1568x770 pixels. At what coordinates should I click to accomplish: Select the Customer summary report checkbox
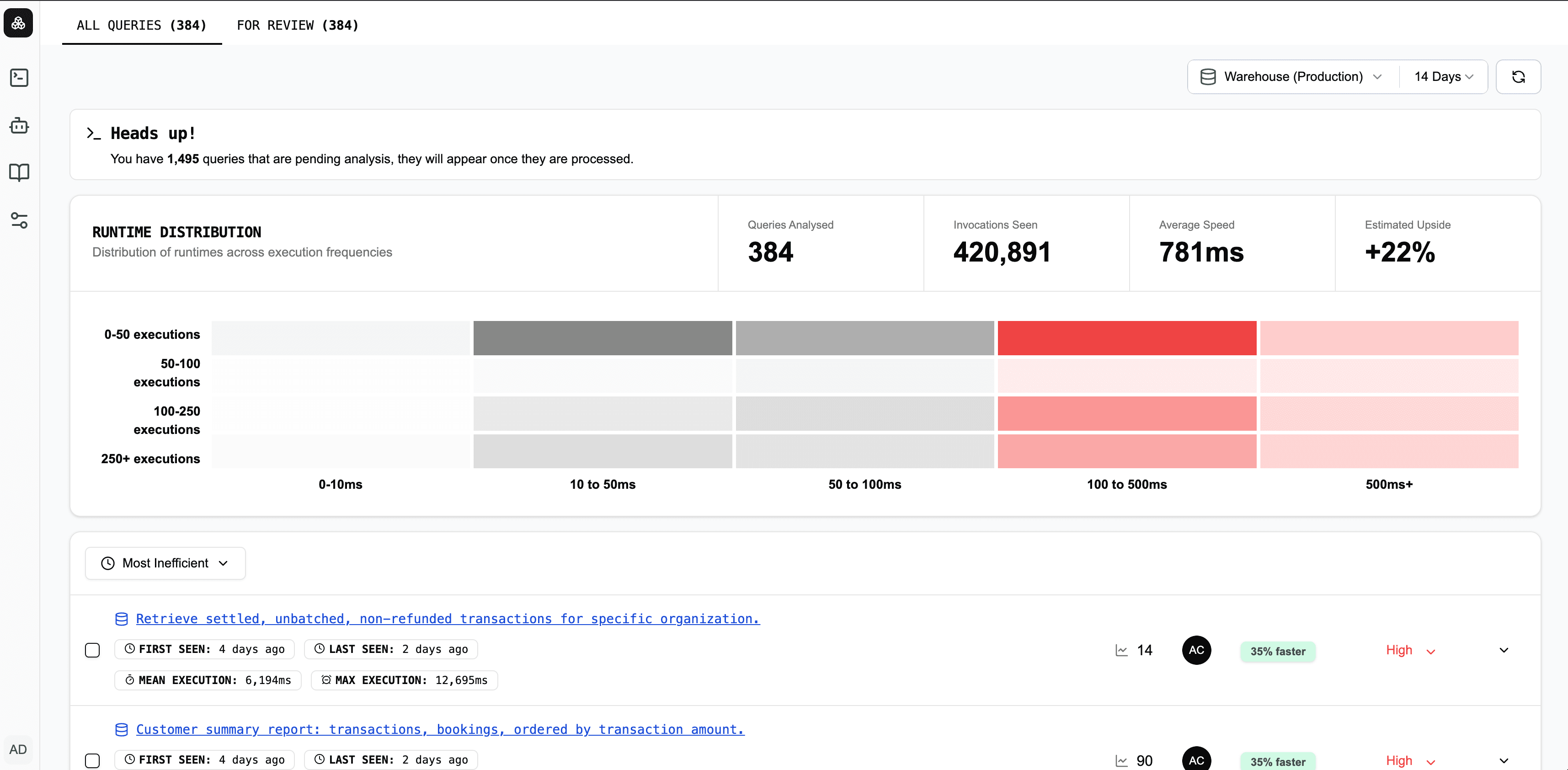[92, 760]
